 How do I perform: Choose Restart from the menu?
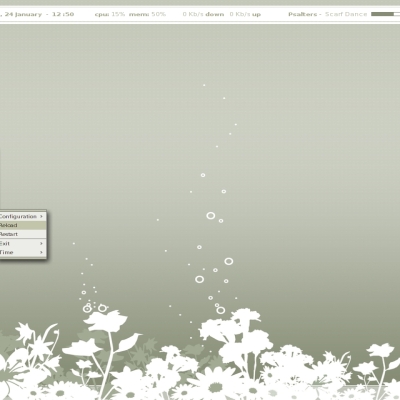pyautogui.click(x=23, y=234)
